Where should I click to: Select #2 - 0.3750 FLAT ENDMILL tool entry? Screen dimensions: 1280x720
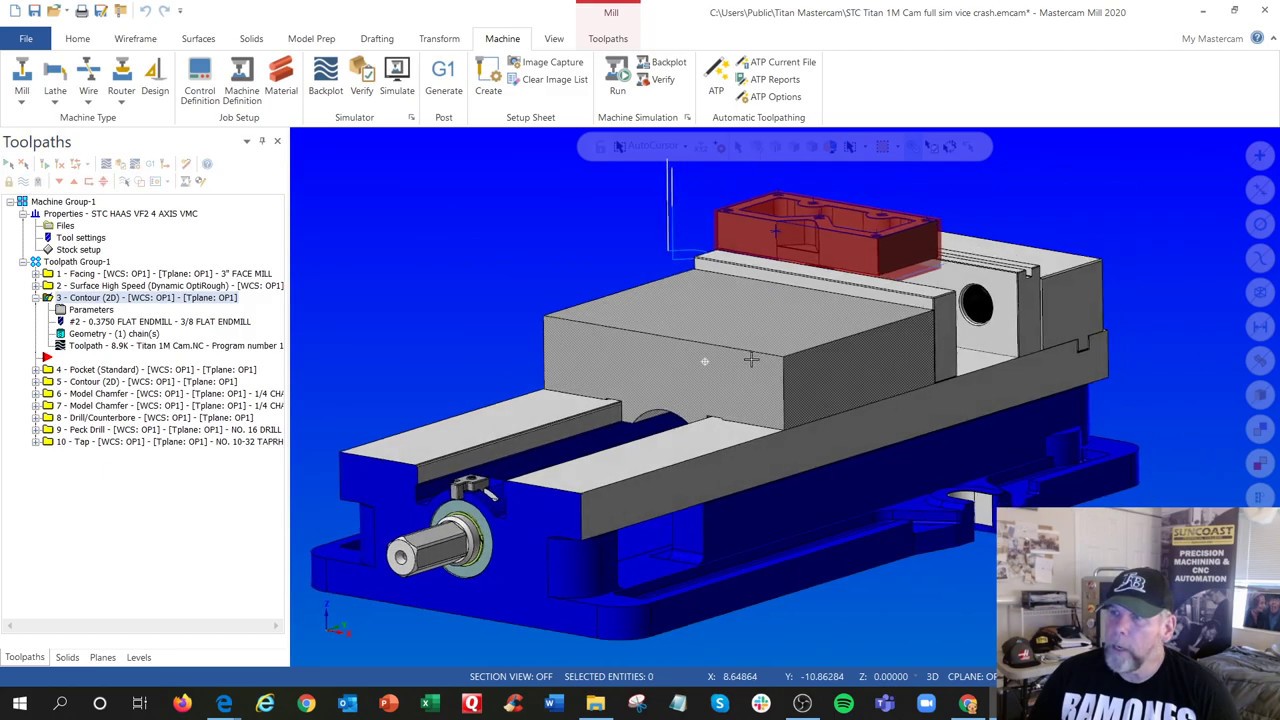click(x=160, y=322)
